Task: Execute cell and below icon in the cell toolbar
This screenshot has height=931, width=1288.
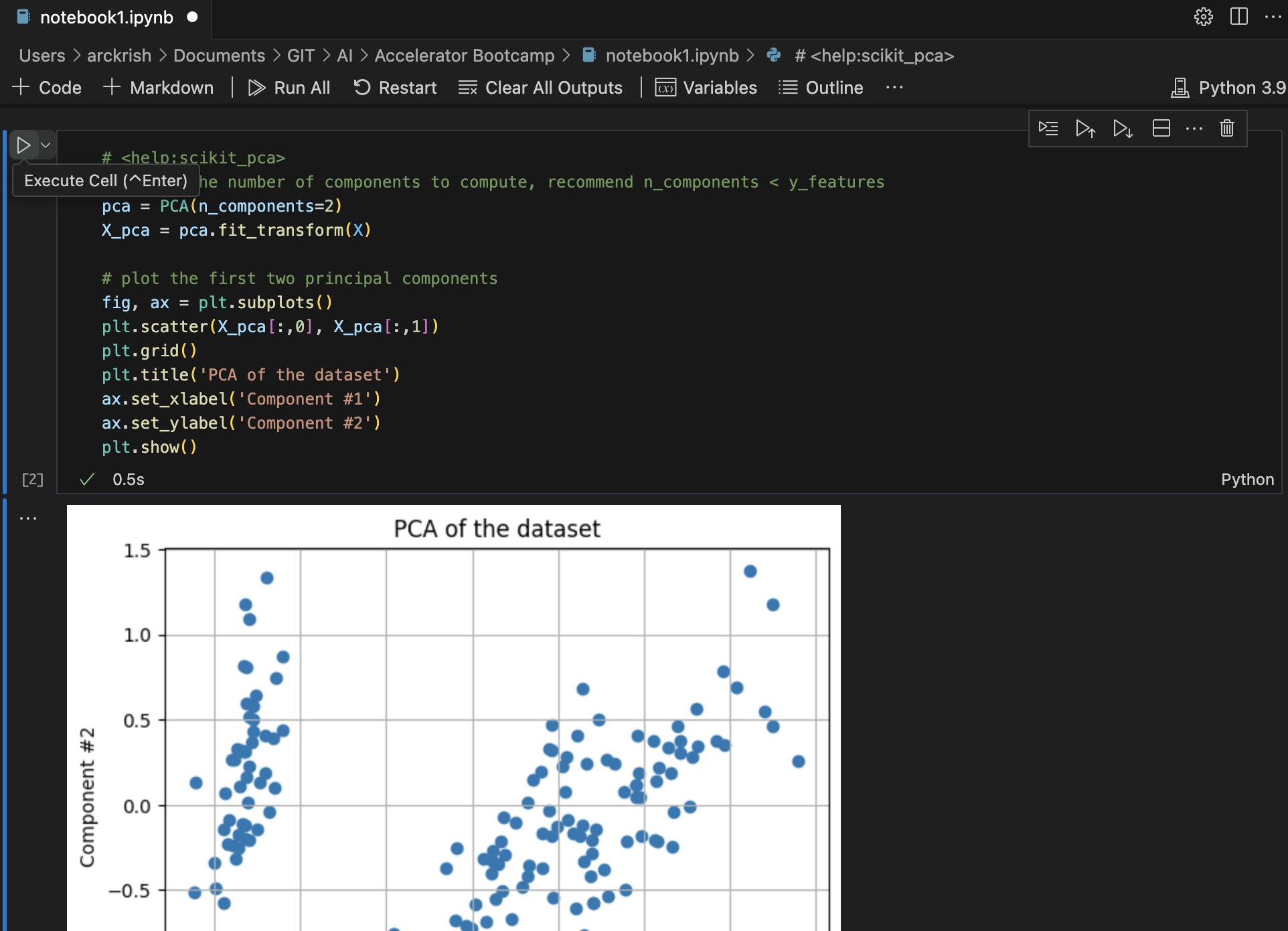Action: click(1123, 128)
